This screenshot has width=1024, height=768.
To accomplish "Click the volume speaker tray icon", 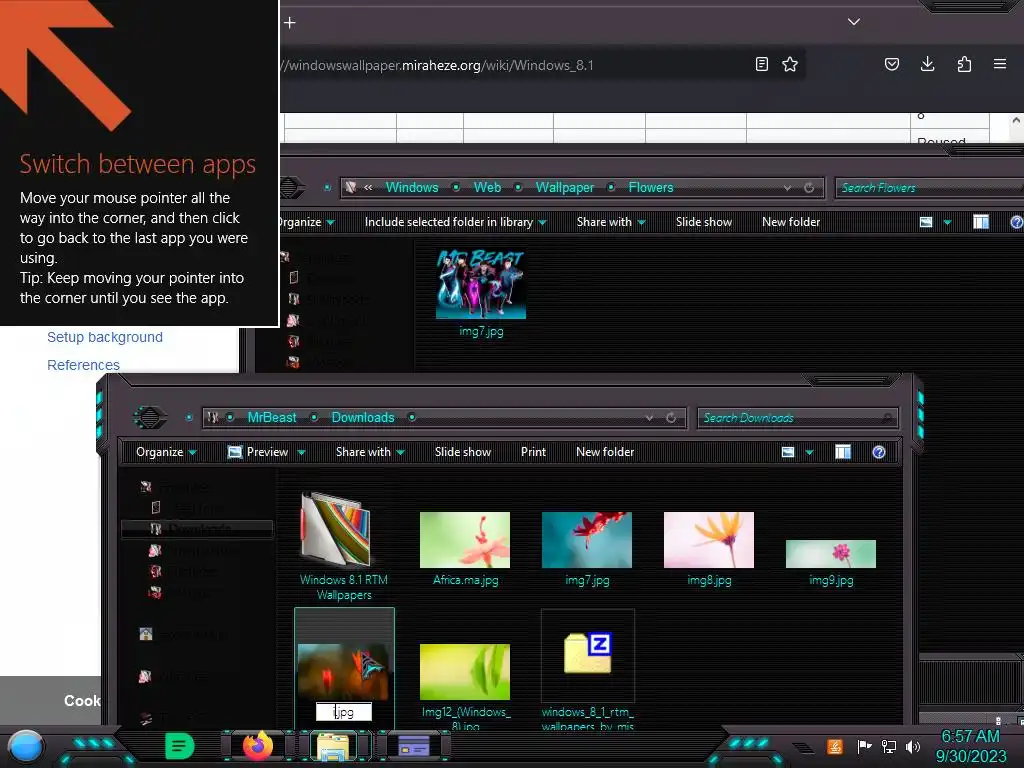I will [x=913, y=746].
